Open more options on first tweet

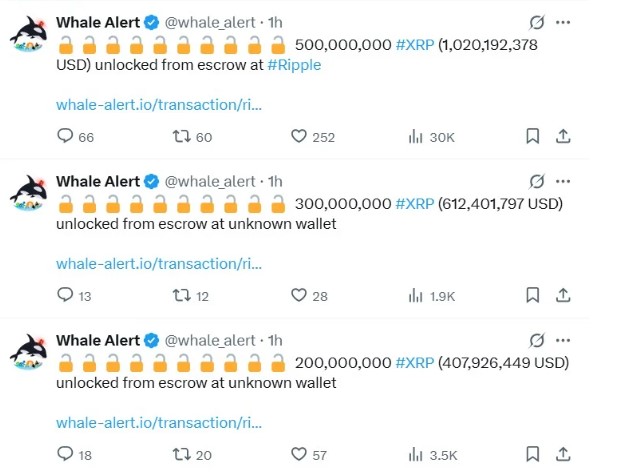[x=563, y=23]
